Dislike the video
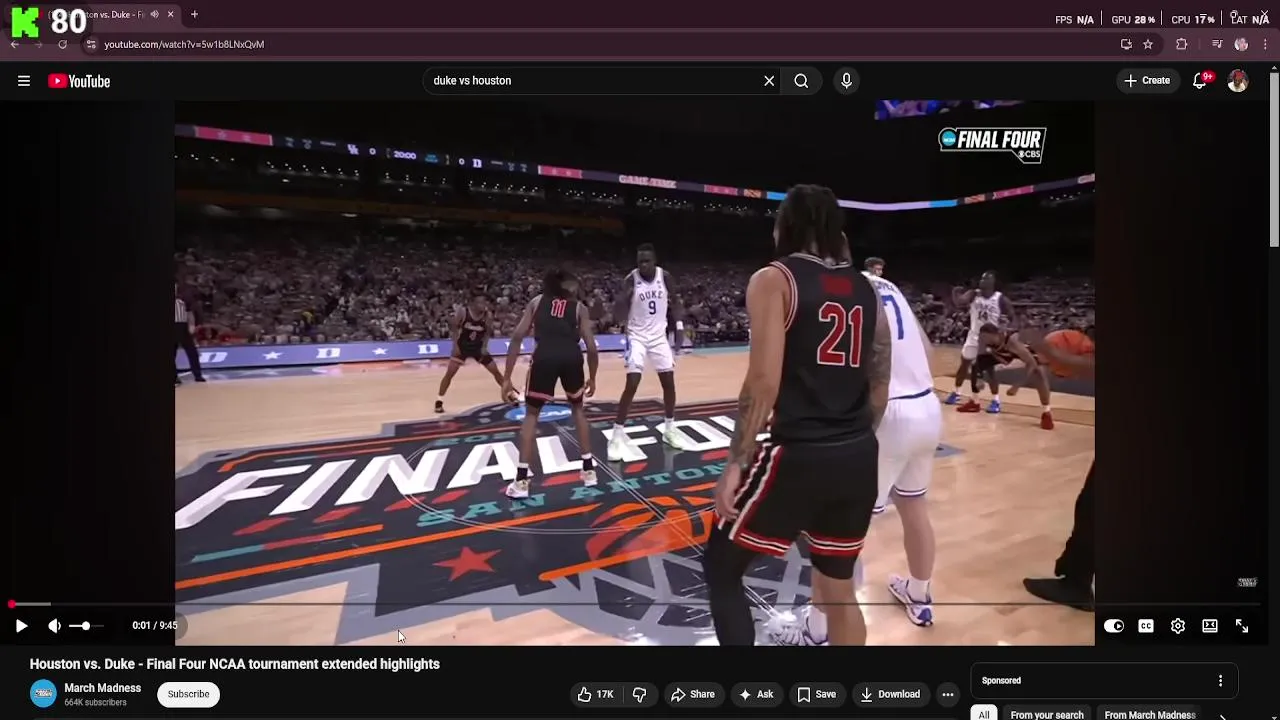Viewport: 1280px width, 720px height. (640, 694)
